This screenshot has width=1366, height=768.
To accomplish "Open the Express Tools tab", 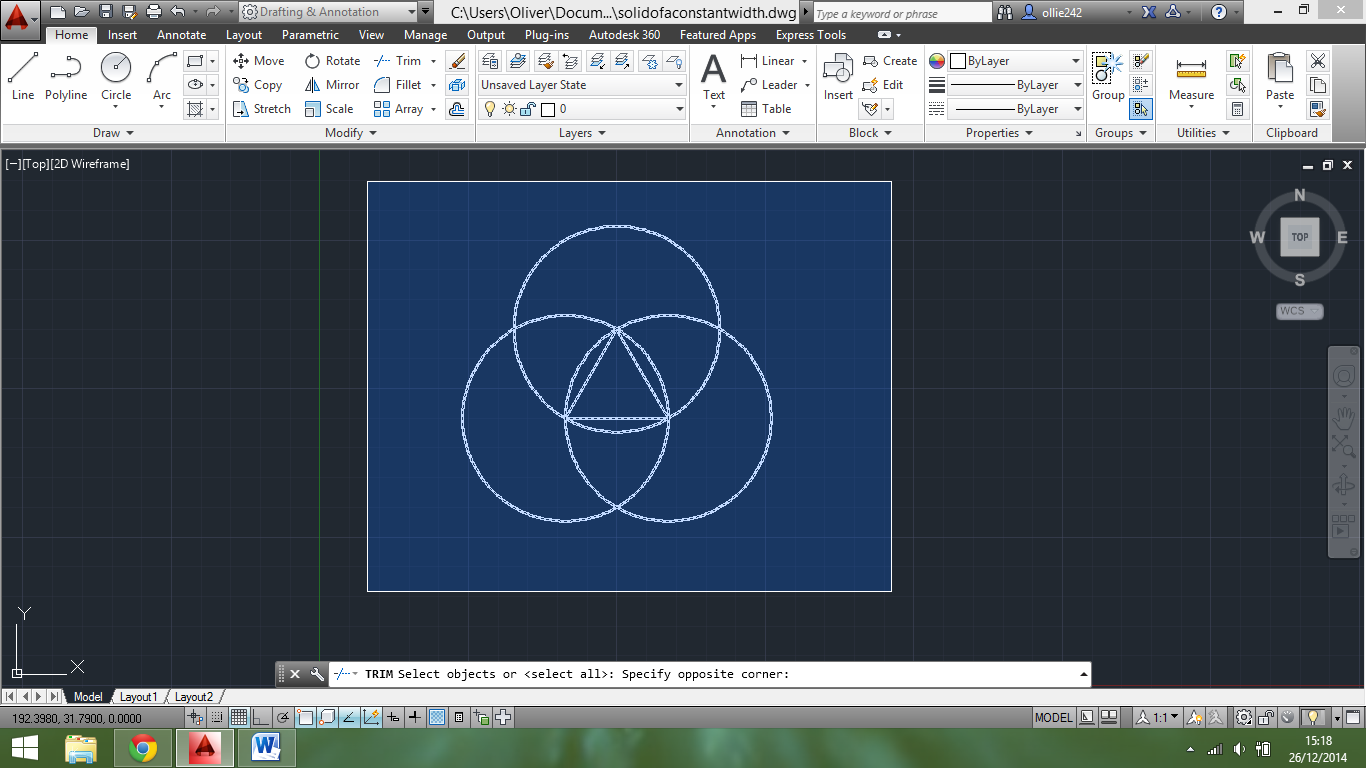I will [810, 35].
